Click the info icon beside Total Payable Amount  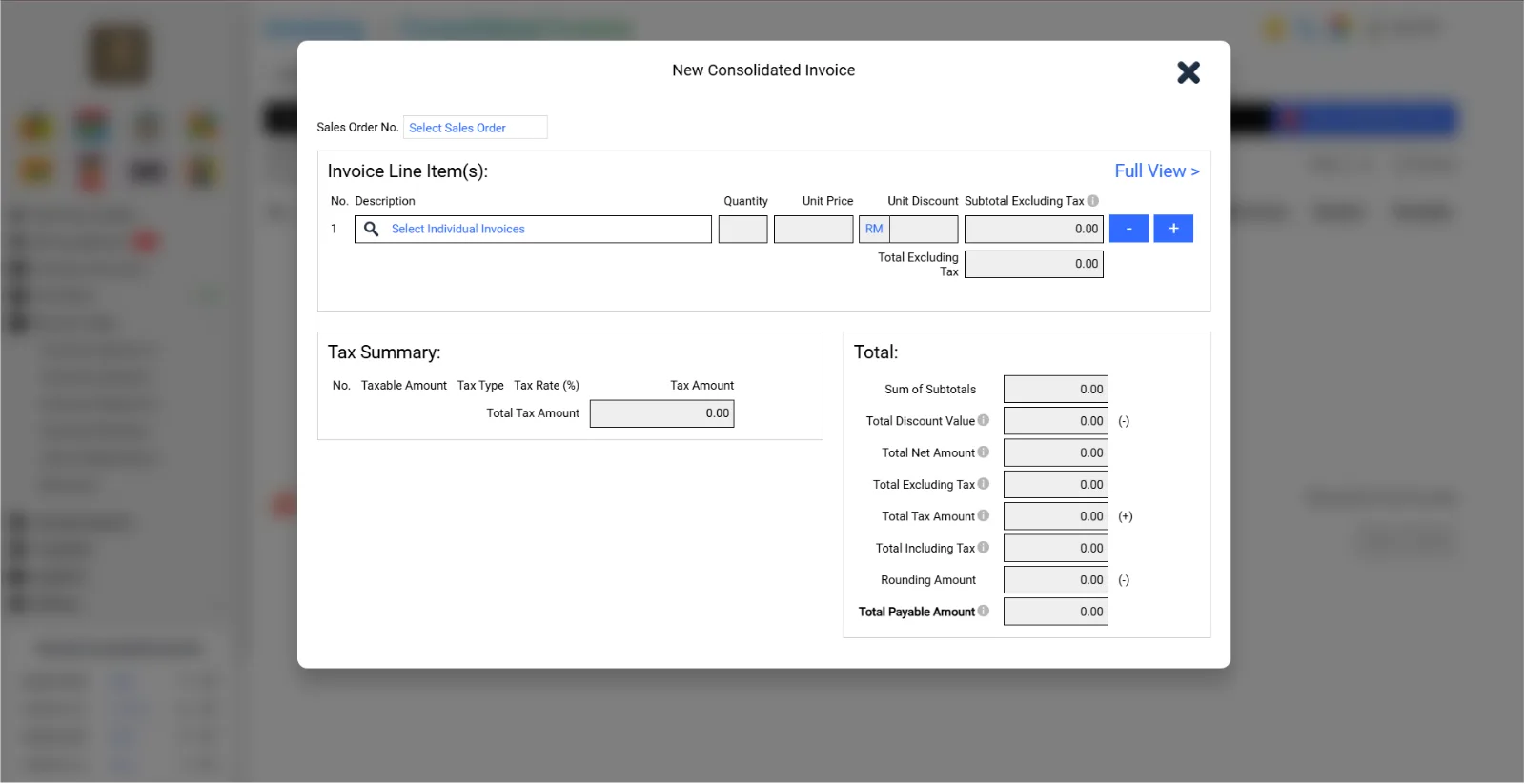[984, 612]
